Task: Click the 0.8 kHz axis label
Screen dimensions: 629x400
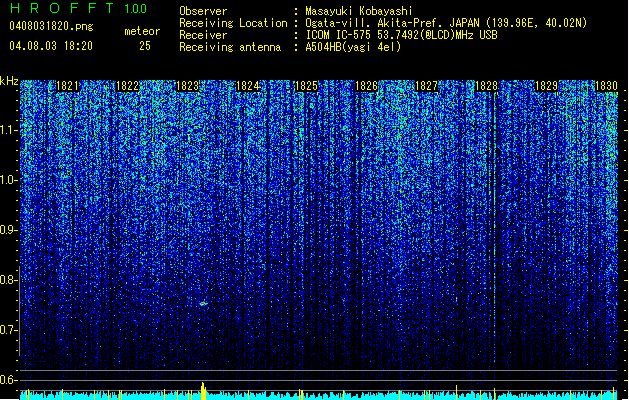Action: (9, 280)
